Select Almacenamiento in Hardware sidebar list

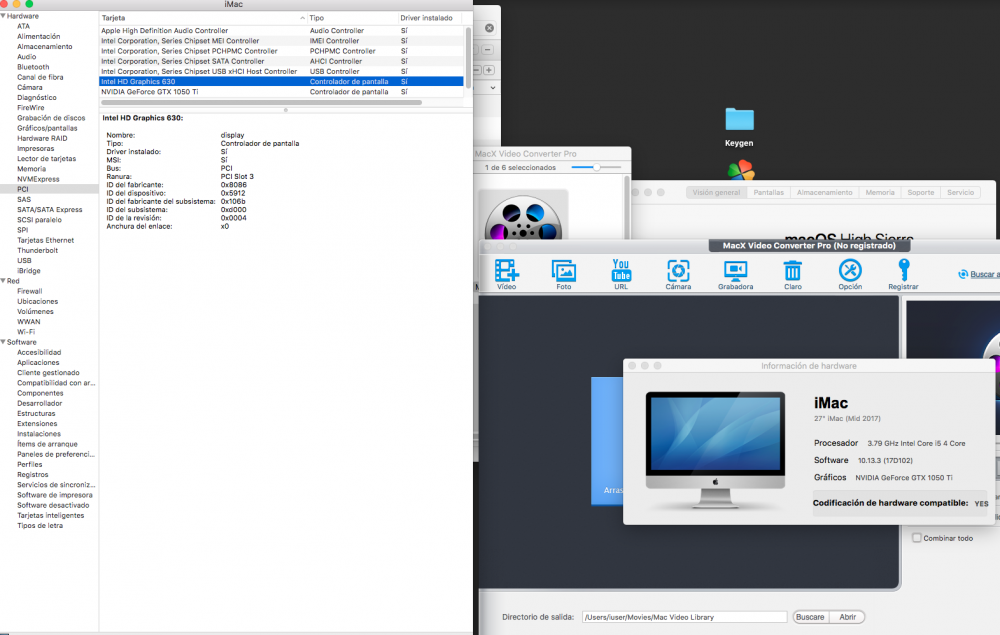tap(45, 47)
